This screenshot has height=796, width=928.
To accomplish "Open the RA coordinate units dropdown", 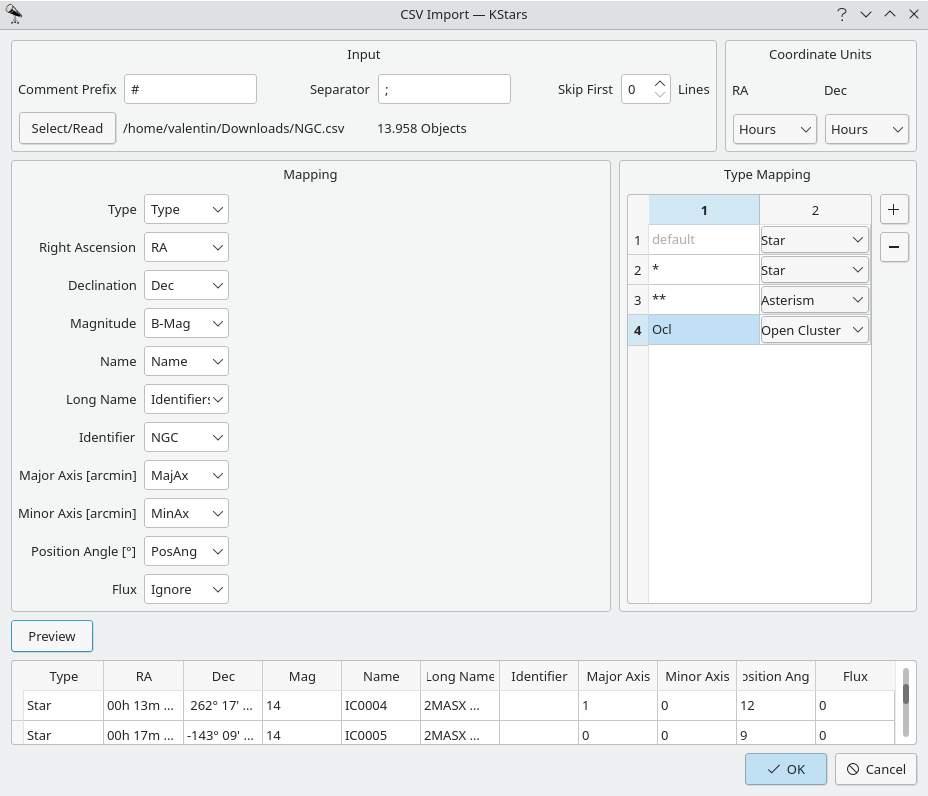I will coord(774,129).
